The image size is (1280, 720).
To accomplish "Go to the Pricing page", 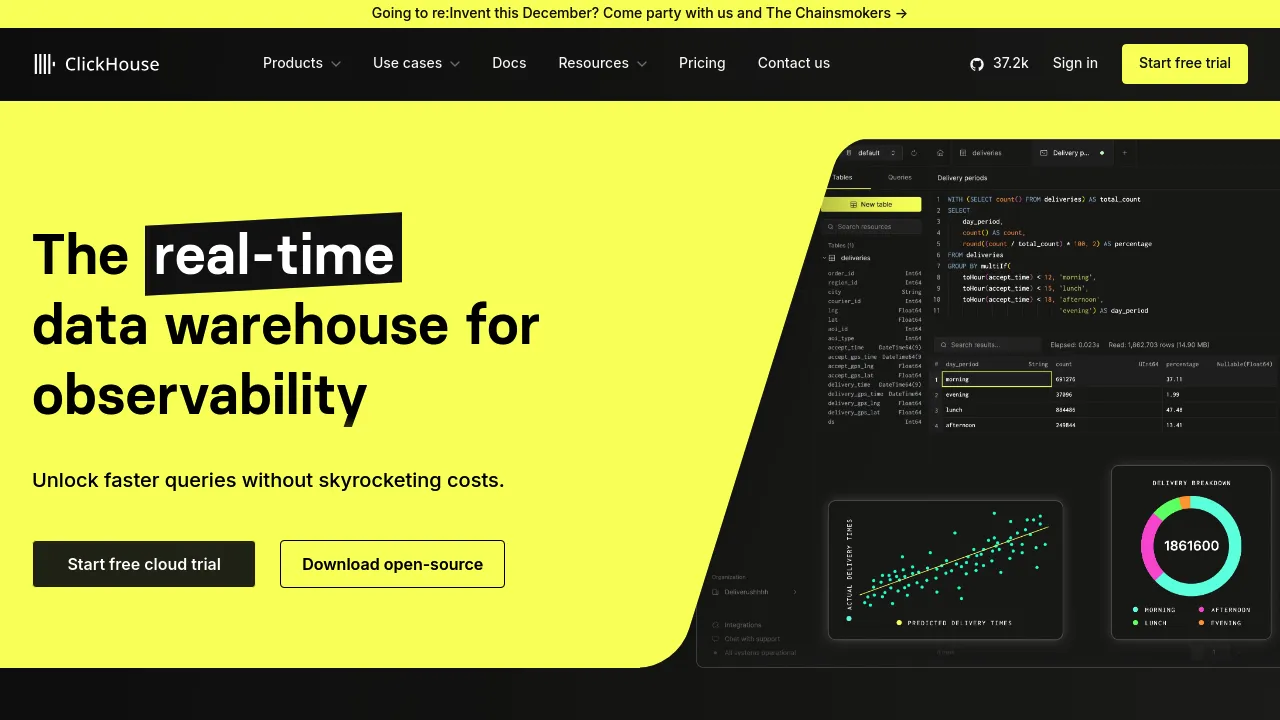I will click(x=702, y=63).
